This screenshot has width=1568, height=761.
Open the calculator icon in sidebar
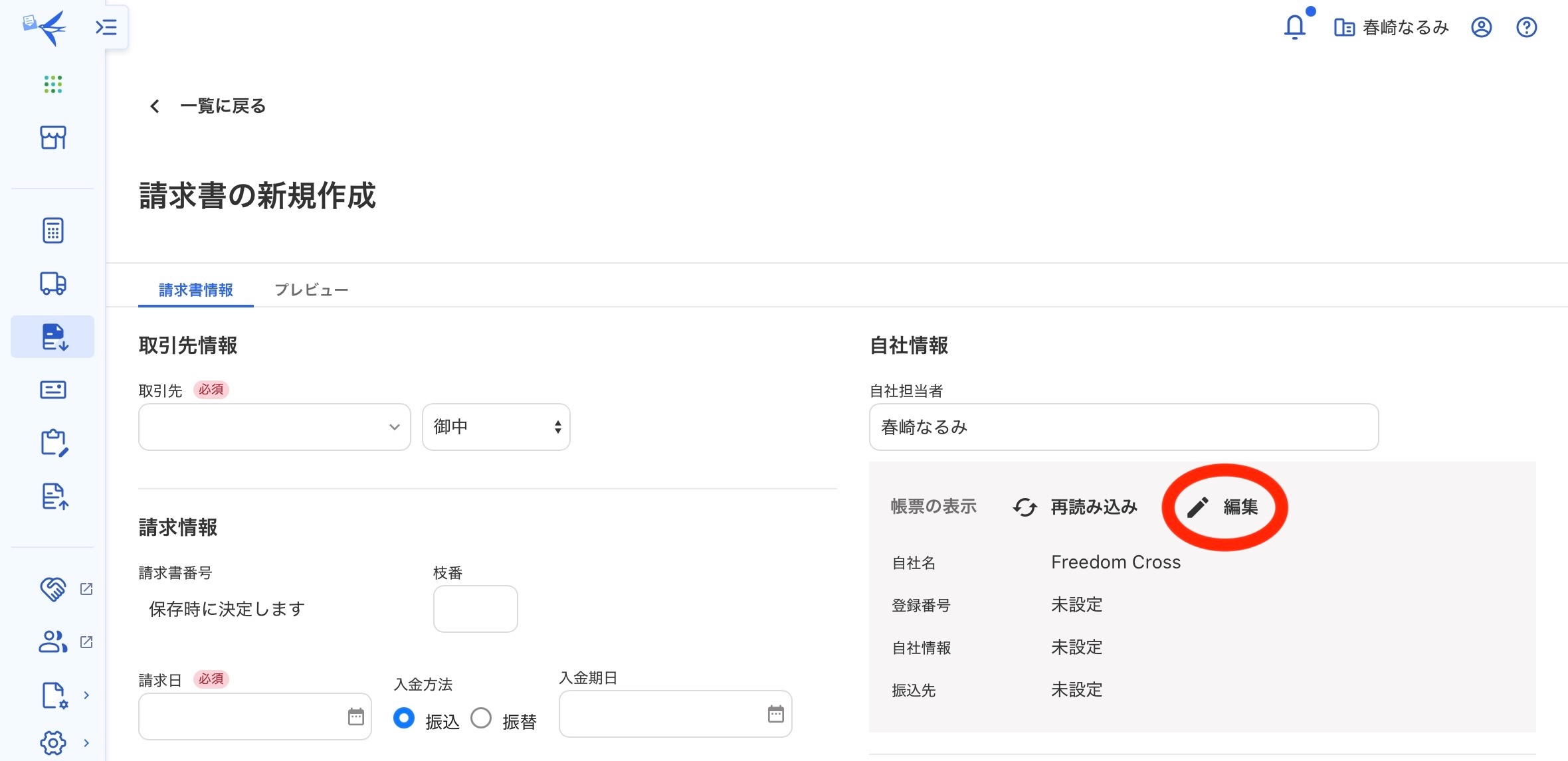(52, 230)
